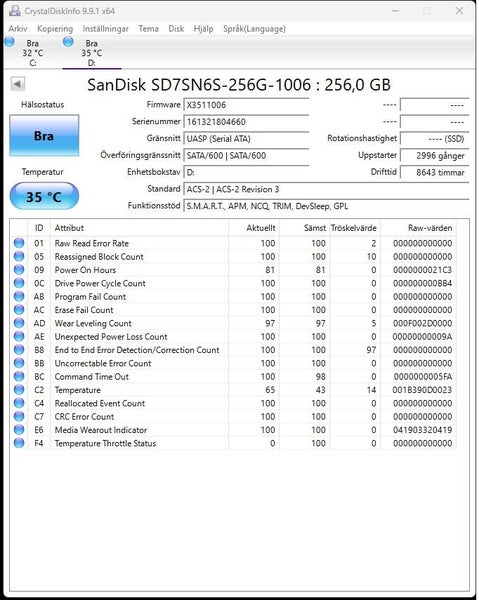479x600 pixels.
Task: Open the Tema menu
Action: (x=148, y=29)
